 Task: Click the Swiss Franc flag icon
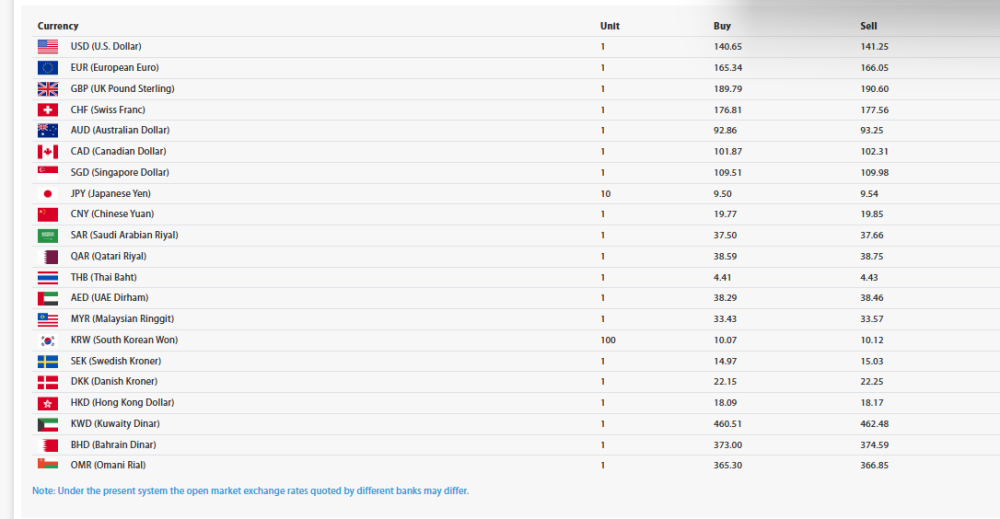pos(47,110)
